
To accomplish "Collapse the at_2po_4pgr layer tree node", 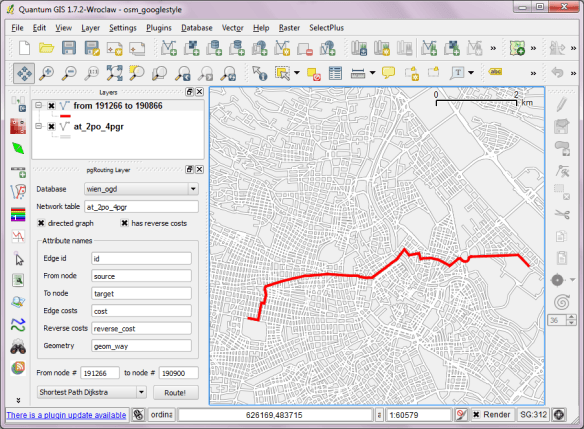I will pos(38,126).
